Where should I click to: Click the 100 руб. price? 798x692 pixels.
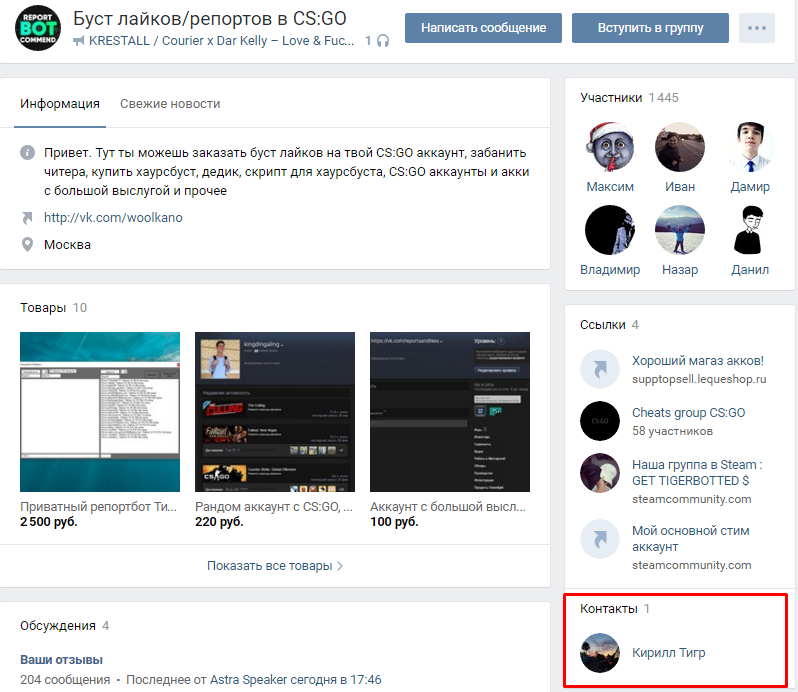[x=394, y=522]
